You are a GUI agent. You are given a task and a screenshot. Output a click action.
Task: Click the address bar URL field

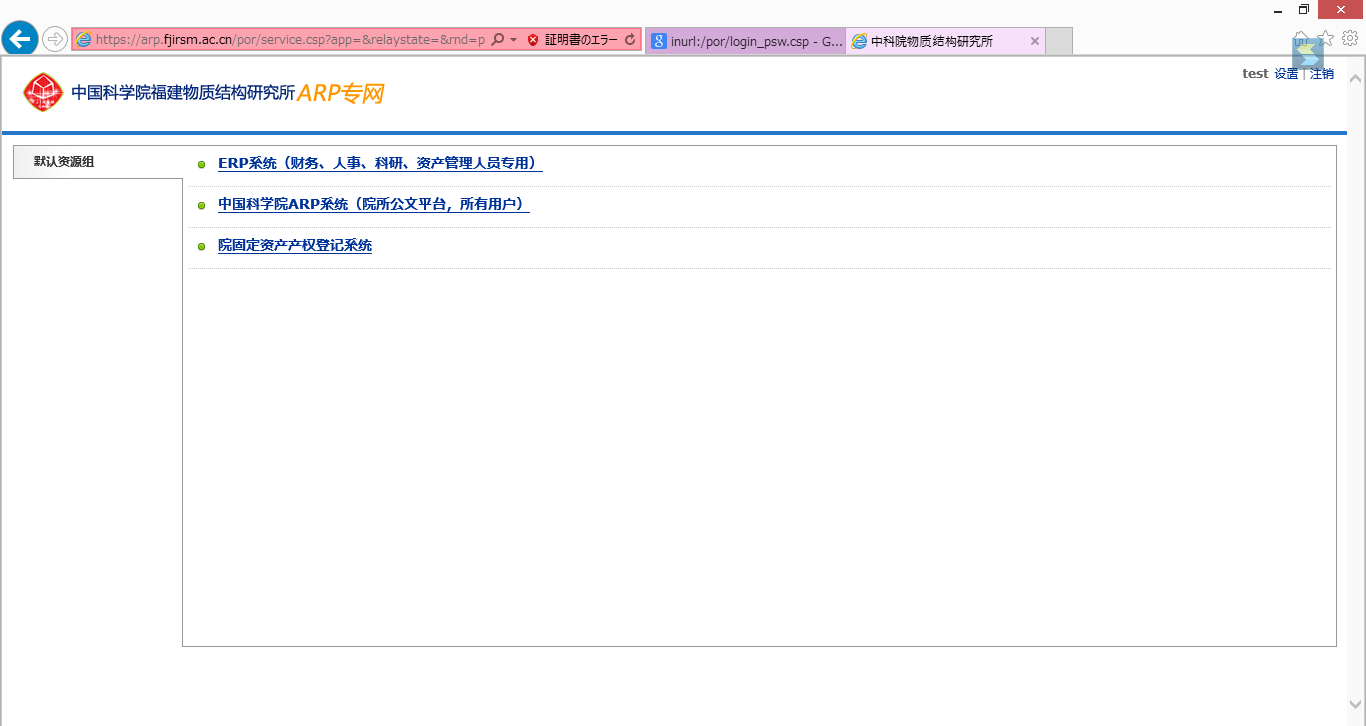(x=290, y=40)
